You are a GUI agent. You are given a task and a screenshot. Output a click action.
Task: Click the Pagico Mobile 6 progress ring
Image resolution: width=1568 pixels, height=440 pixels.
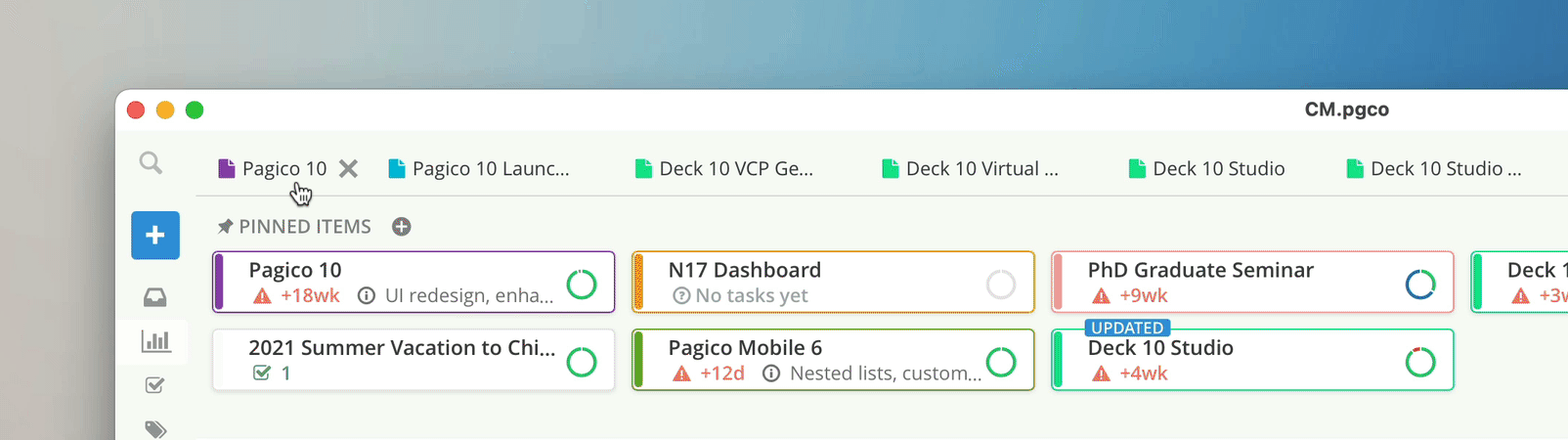point(1001,362)
